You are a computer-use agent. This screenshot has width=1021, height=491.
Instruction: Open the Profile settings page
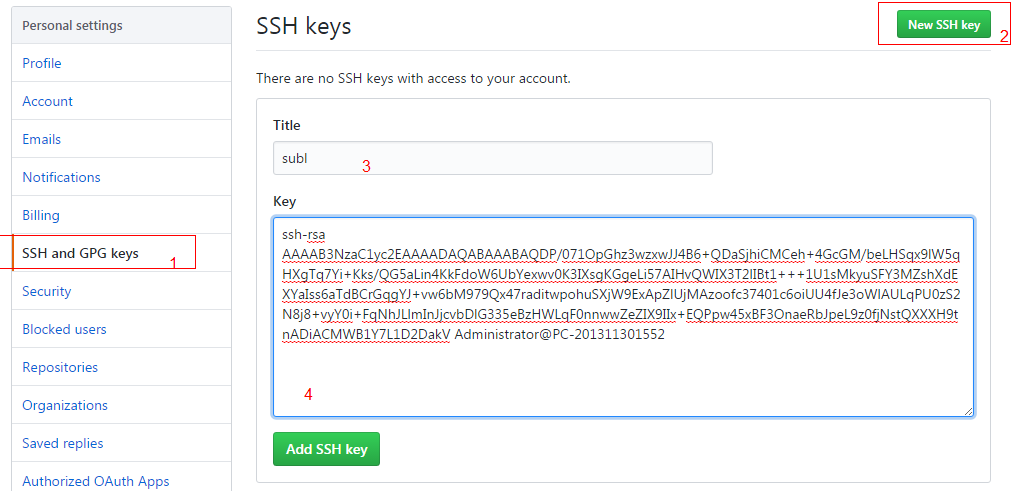coord(42,63)
